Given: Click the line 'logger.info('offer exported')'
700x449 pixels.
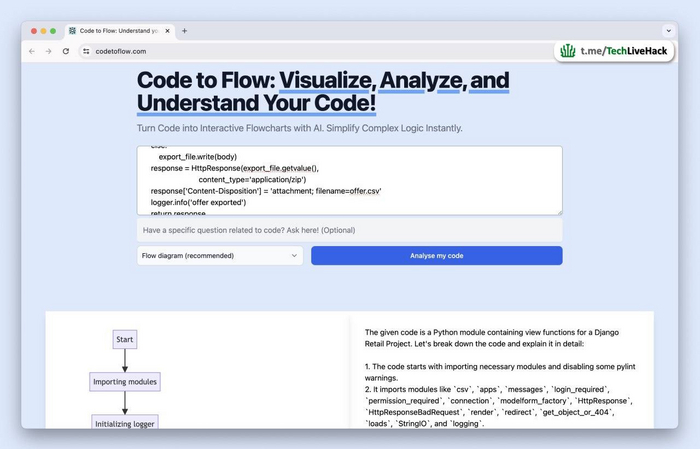Looking at the screenshot, I should pyautogui.click(x=198, y=202).
